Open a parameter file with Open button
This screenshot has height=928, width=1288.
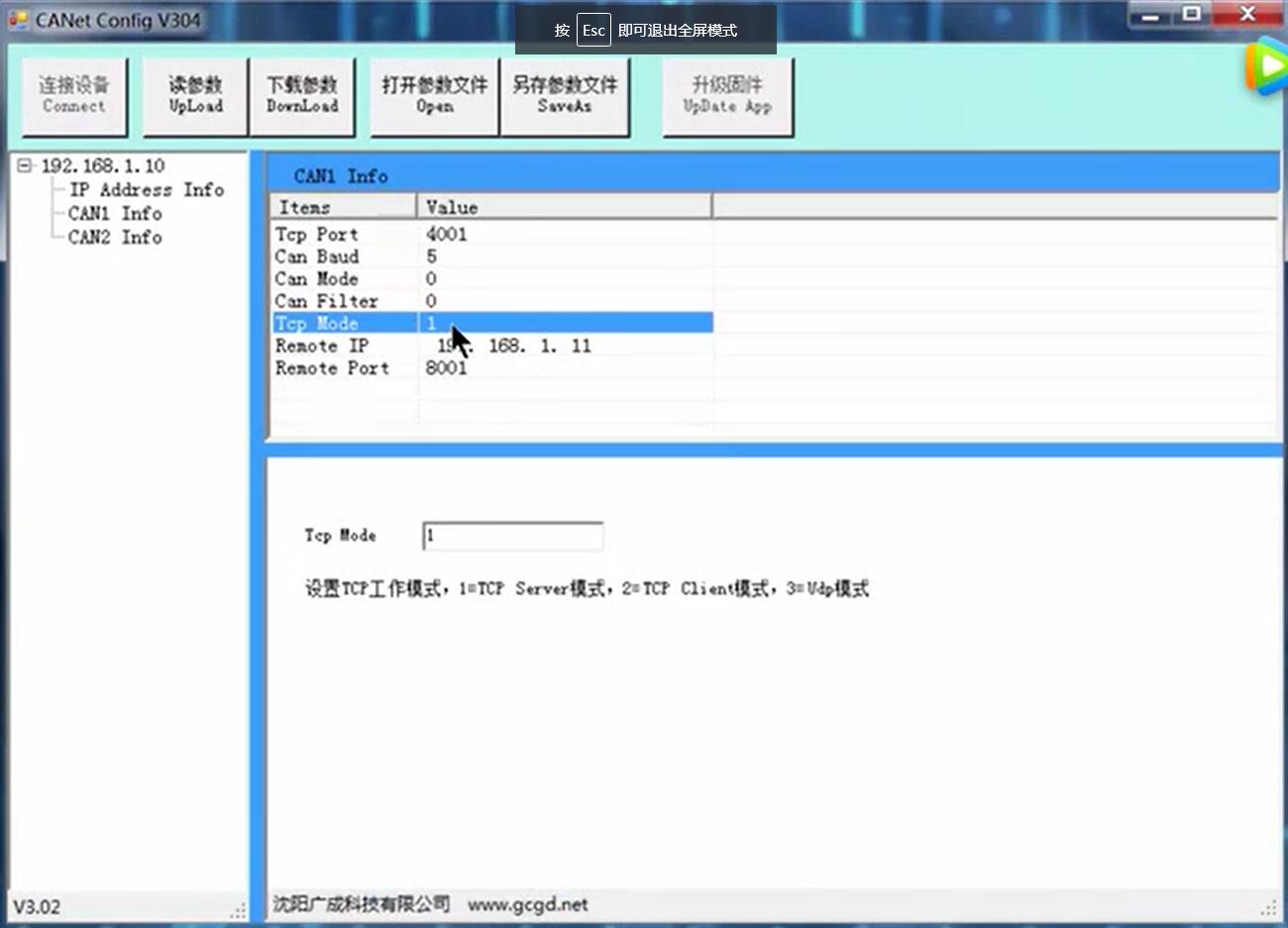tap(434, 95)
